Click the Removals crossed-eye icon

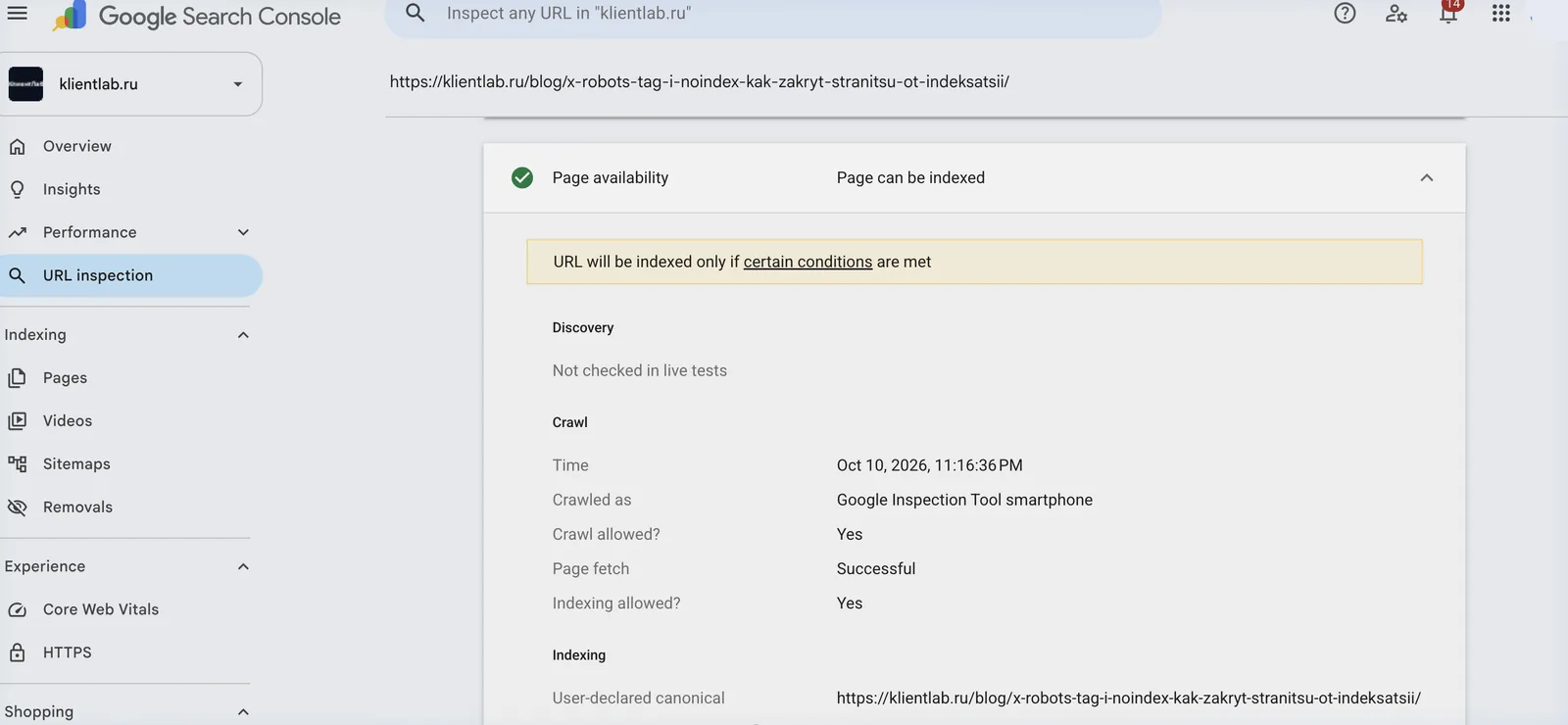(x=17, y=507)
